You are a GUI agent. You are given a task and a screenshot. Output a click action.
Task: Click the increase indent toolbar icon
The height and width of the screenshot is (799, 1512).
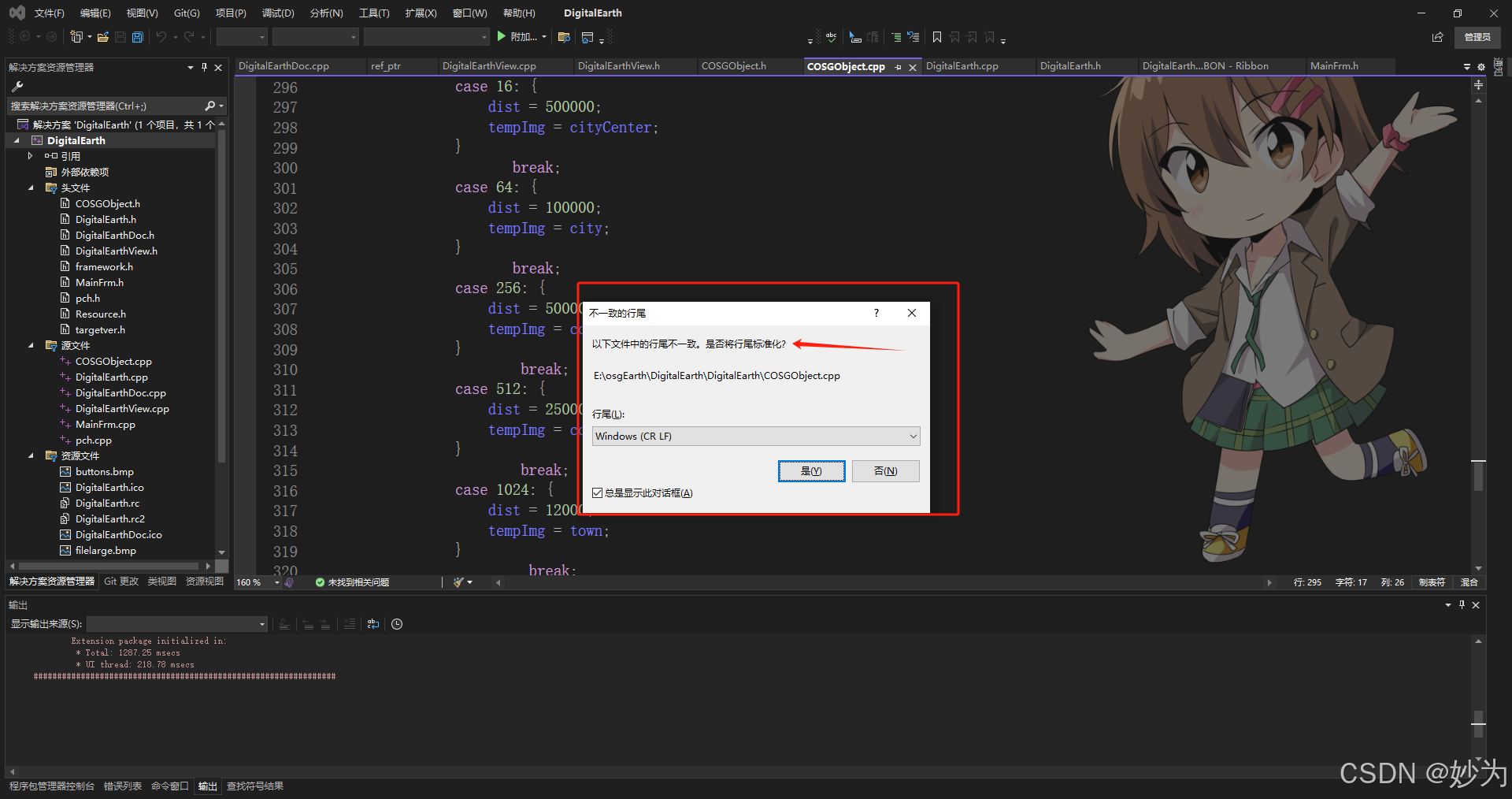tap(896, 37)
